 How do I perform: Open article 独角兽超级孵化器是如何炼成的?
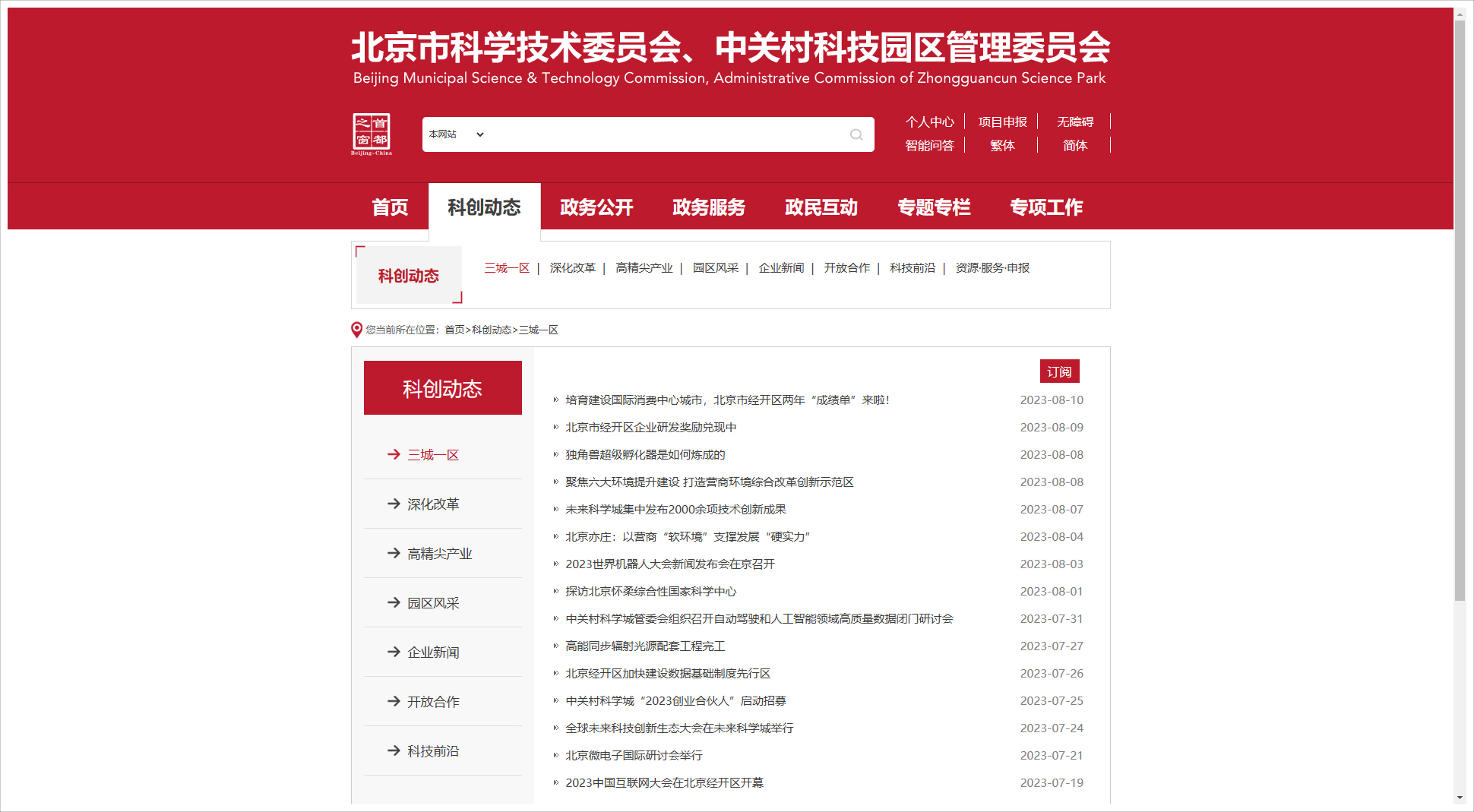(645, 455)
